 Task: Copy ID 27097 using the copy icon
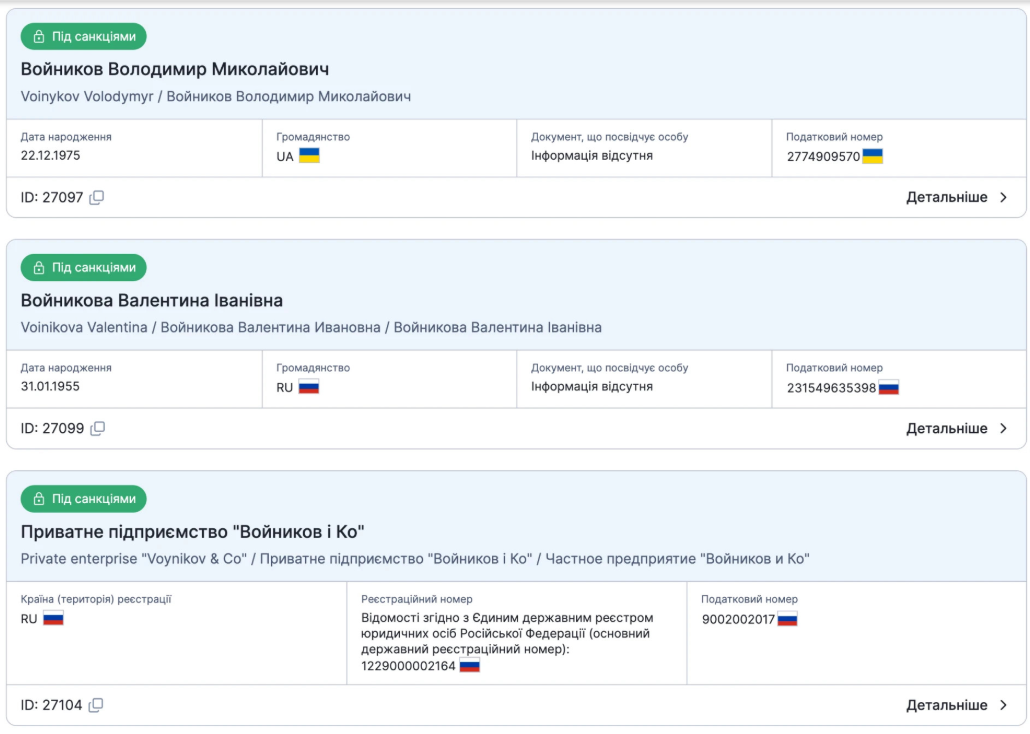tap(97, 198)
